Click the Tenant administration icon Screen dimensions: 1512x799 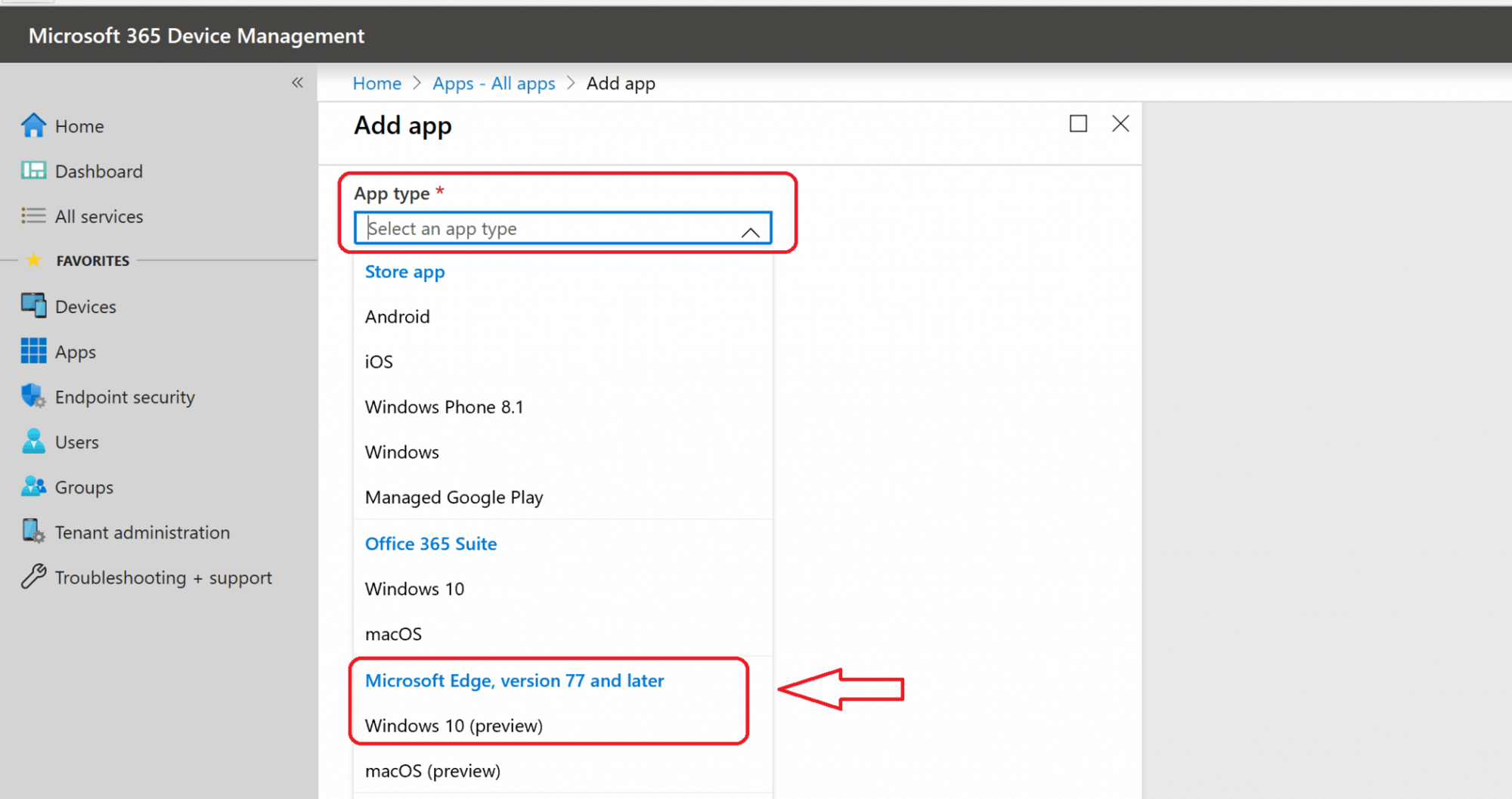click(33, 531)
